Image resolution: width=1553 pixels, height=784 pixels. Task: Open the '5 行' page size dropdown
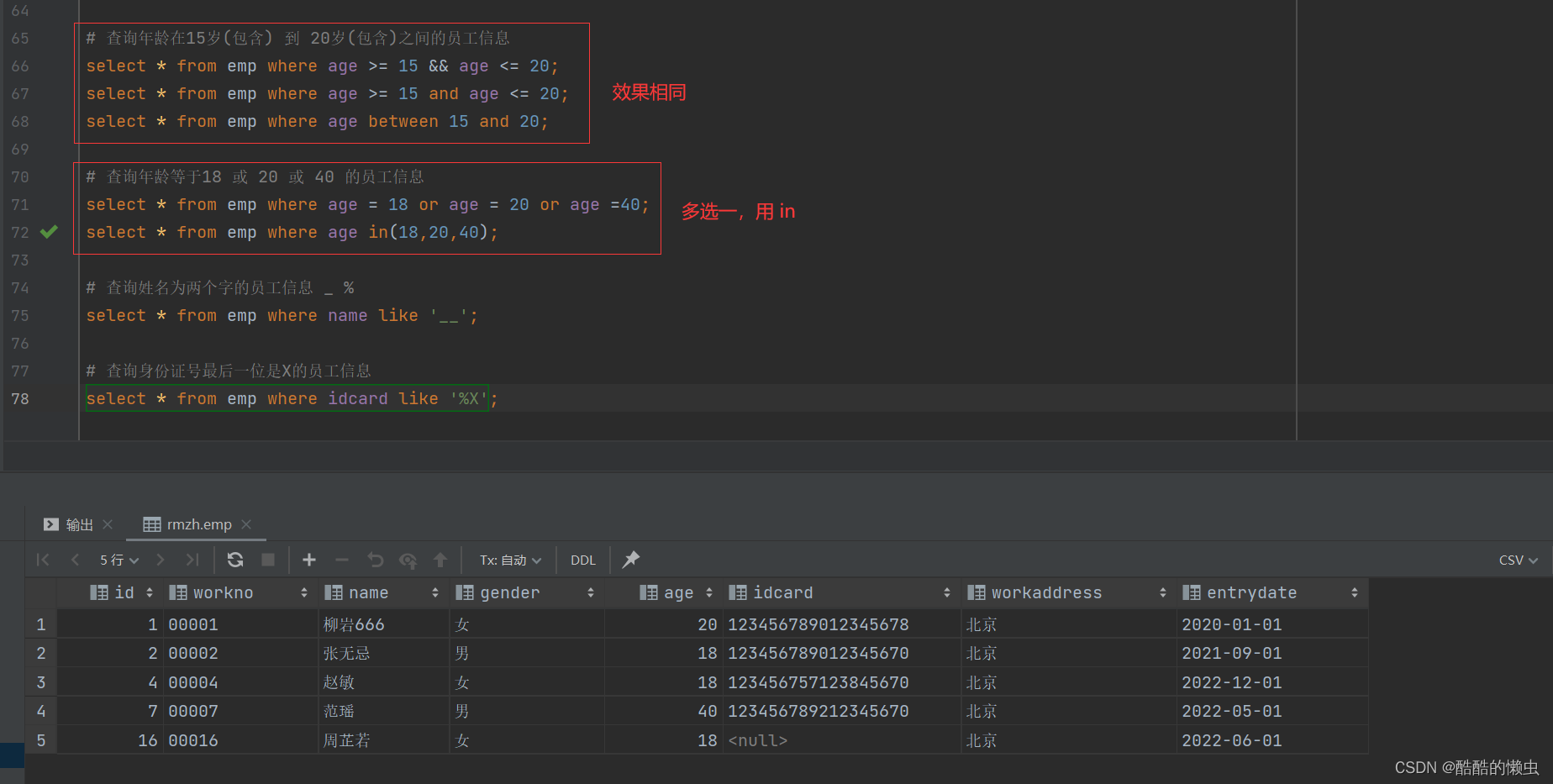click(119, 560)
